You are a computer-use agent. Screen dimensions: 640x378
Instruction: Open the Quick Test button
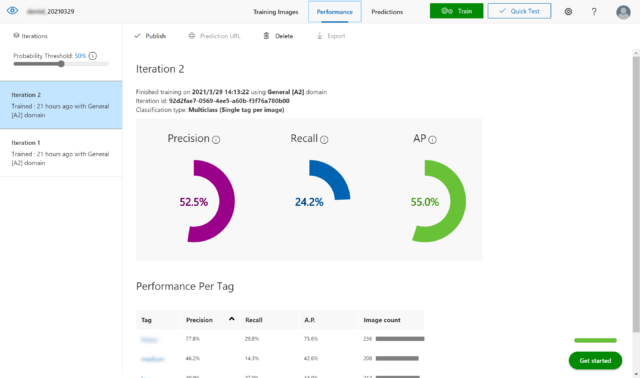[x=519, y=11]
